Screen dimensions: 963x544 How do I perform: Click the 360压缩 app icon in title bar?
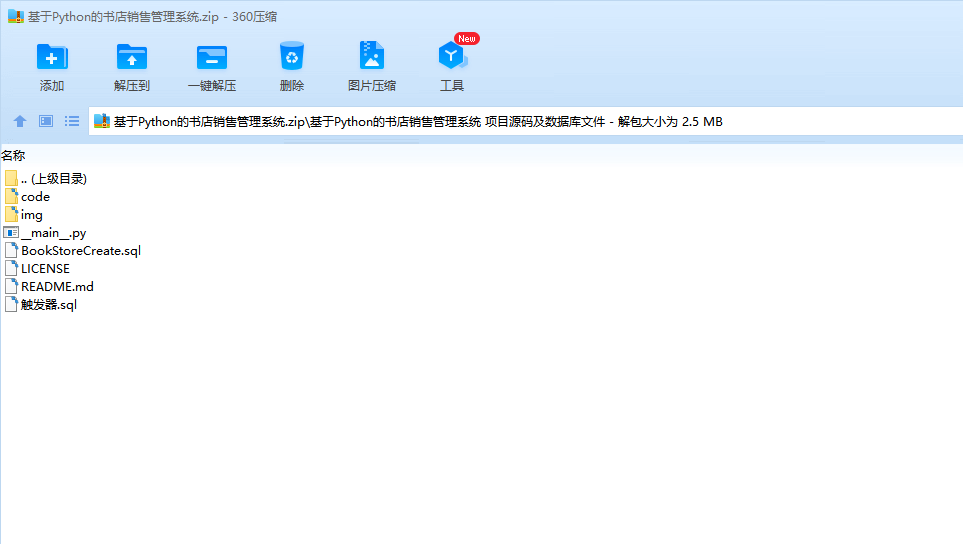point(15,17)
